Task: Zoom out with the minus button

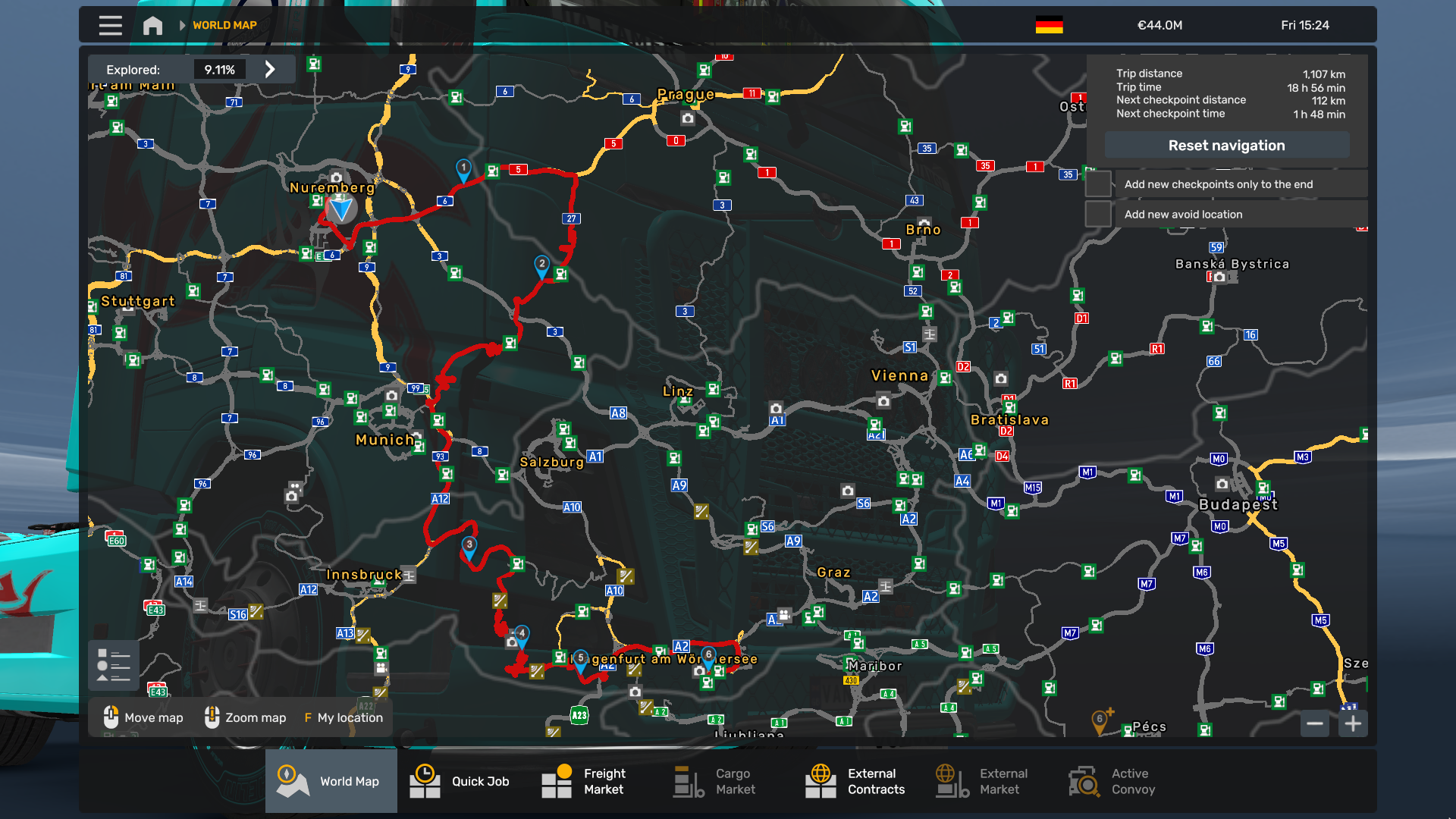Action: pyautogui.click(x=1315, y=723)
